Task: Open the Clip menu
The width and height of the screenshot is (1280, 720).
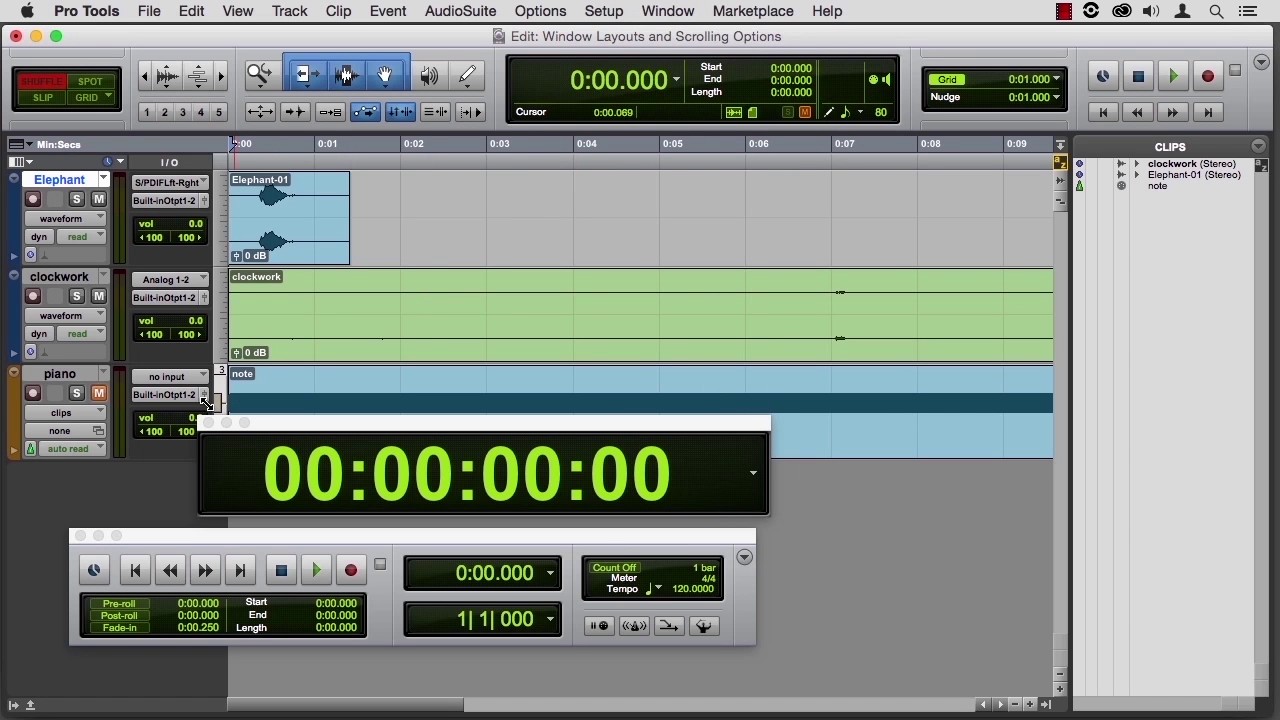Action: 338,11
